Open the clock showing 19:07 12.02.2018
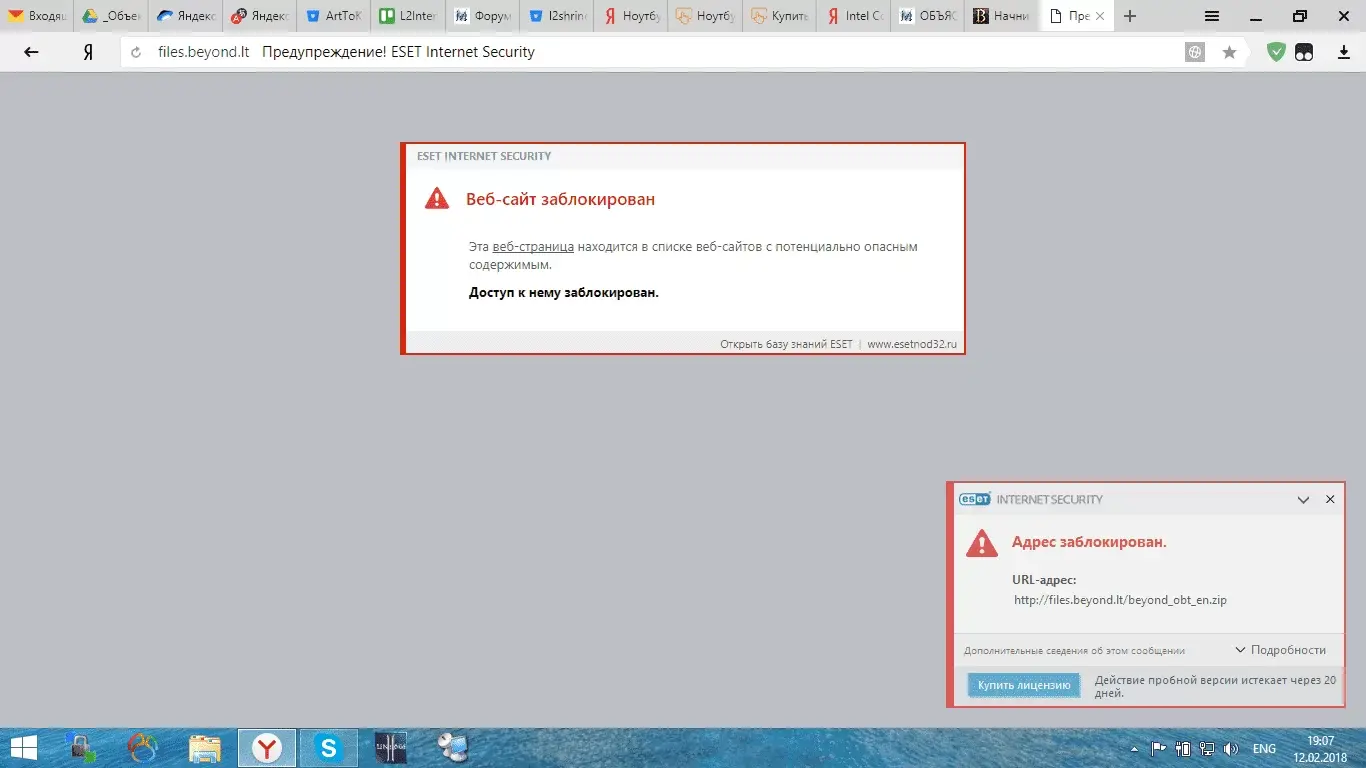This screenshot has width=1366, height=768. 1321,748
